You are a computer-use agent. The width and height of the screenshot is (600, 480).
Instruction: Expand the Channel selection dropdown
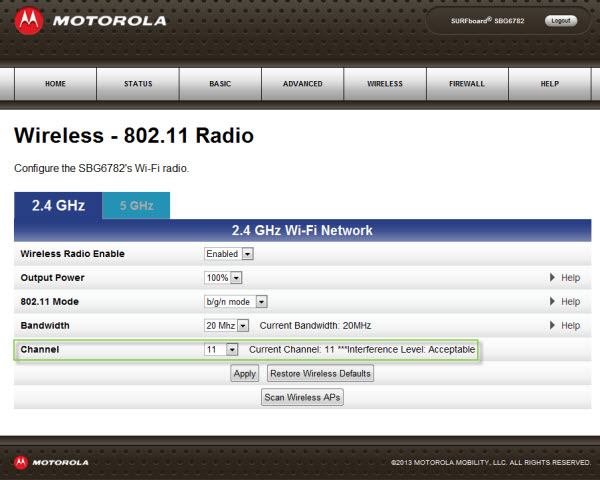pos(221,350)
